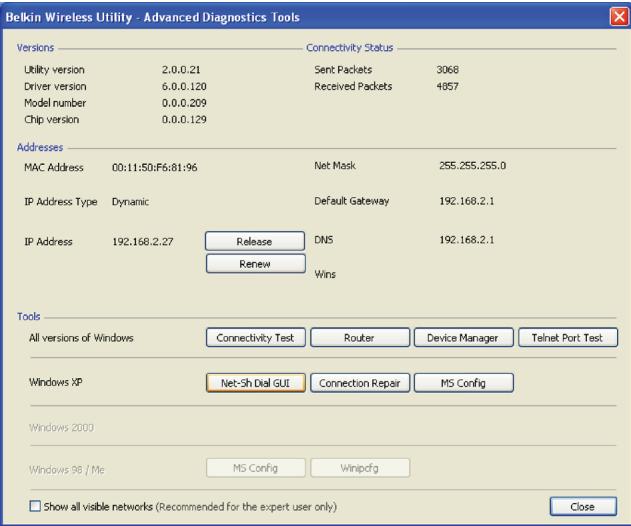Image resolution: width=631 pixels, height=526 pixels.
Task: Click the greyed-out Winipcfg button
Action: click(359, 468)
